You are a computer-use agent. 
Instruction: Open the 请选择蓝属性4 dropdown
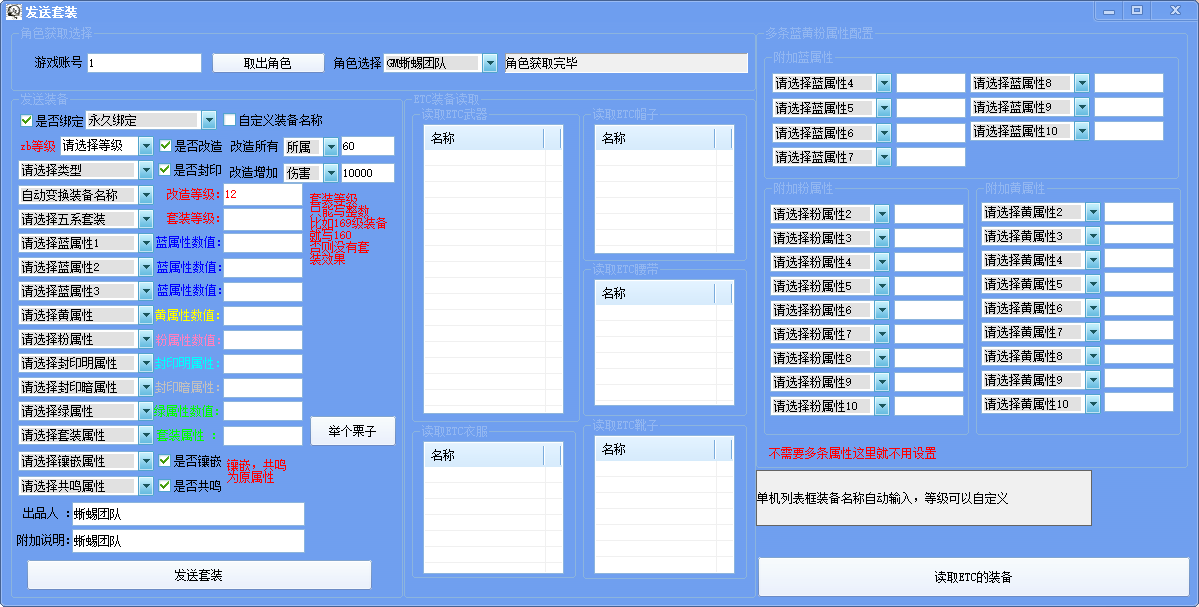click(883, 83)
